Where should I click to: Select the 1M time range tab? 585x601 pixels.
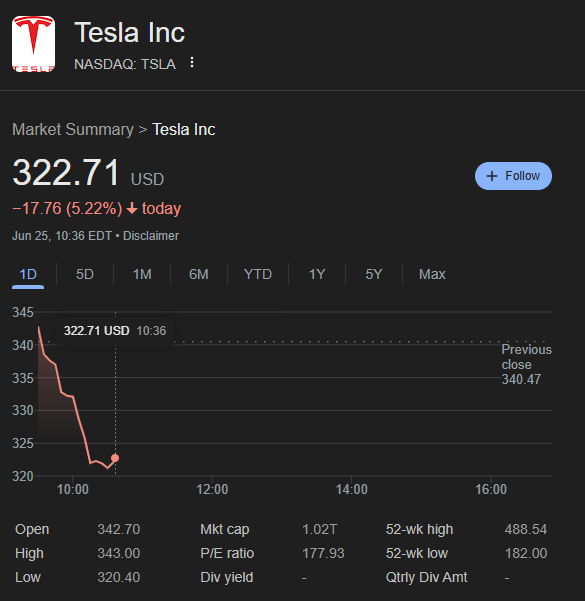[x=142, y=274]
